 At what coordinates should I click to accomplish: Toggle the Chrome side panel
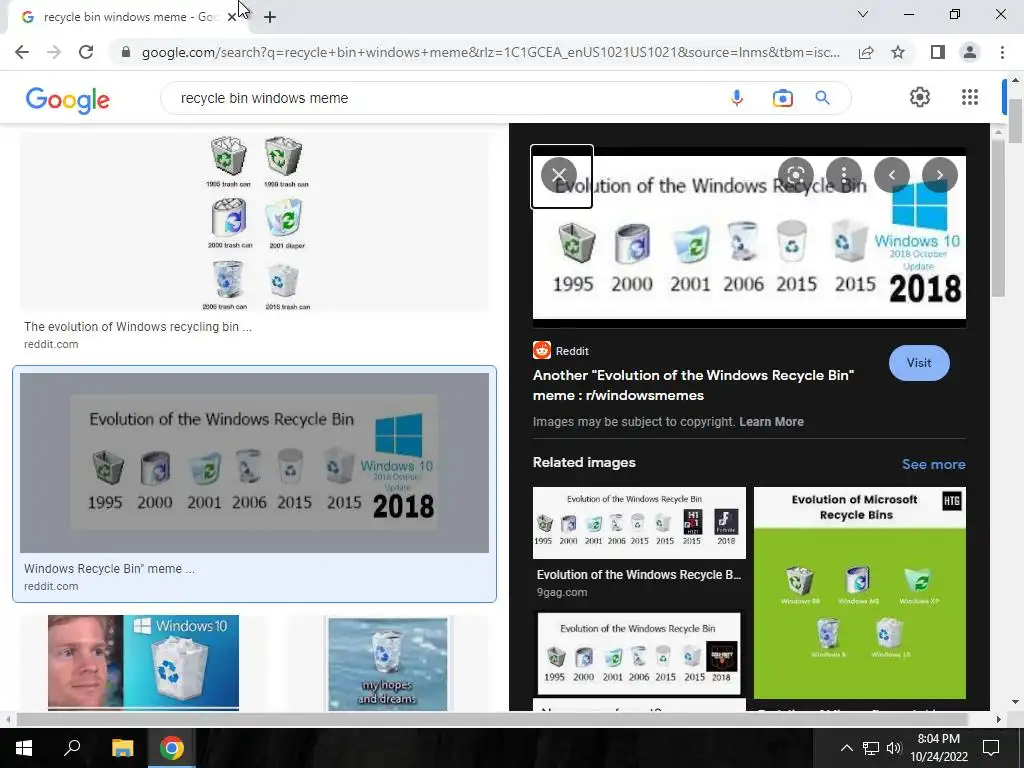click(x=937, y=52)
